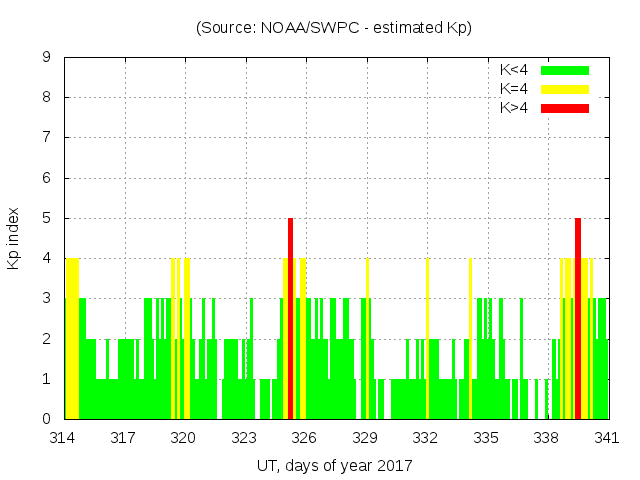Click the x-axis tick label 341

[607, 437]
